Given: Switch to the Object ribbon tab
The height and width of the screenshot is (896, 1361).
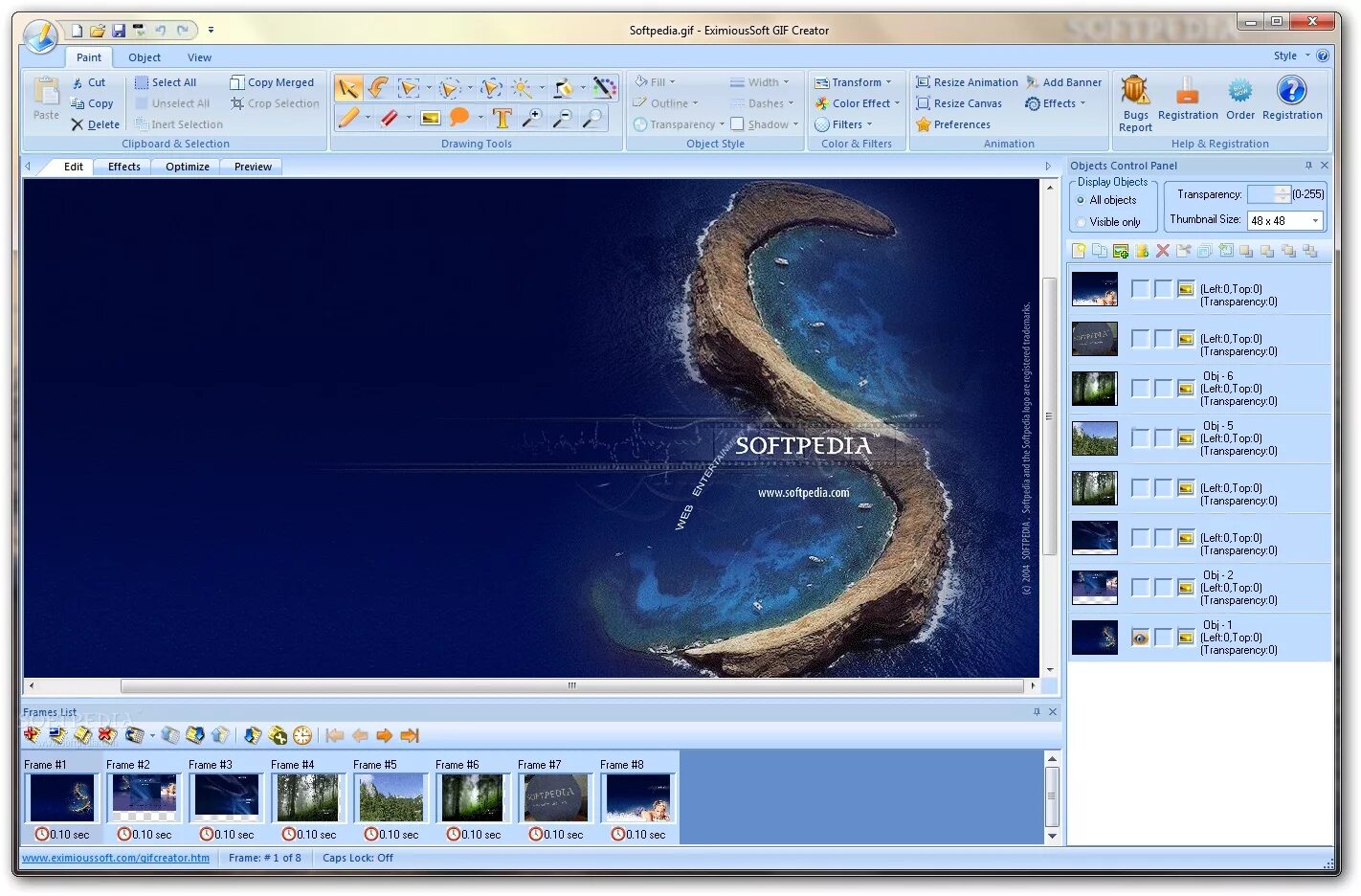Looking at the screenshot, I should point(145,57).
